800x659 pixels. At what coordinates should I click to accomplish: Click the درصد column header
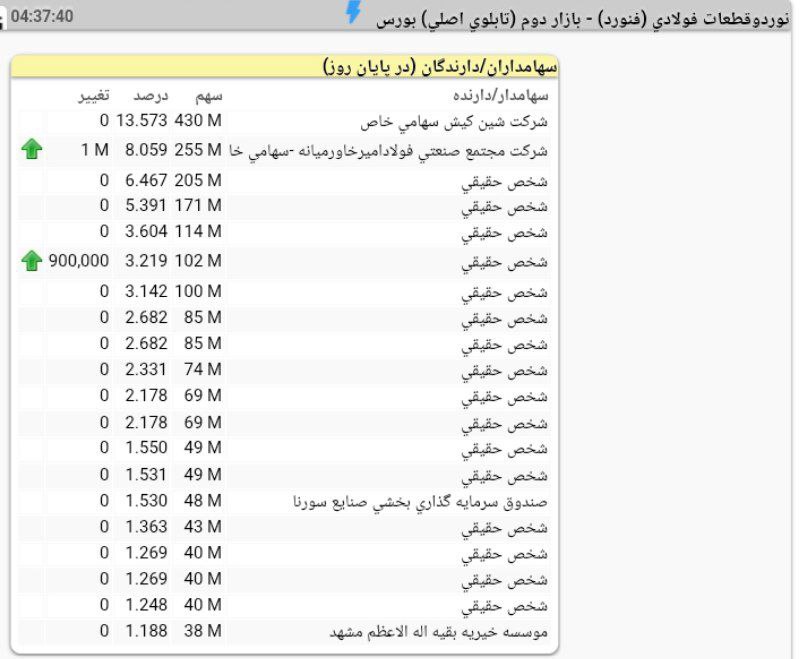(x=151, y=96)
